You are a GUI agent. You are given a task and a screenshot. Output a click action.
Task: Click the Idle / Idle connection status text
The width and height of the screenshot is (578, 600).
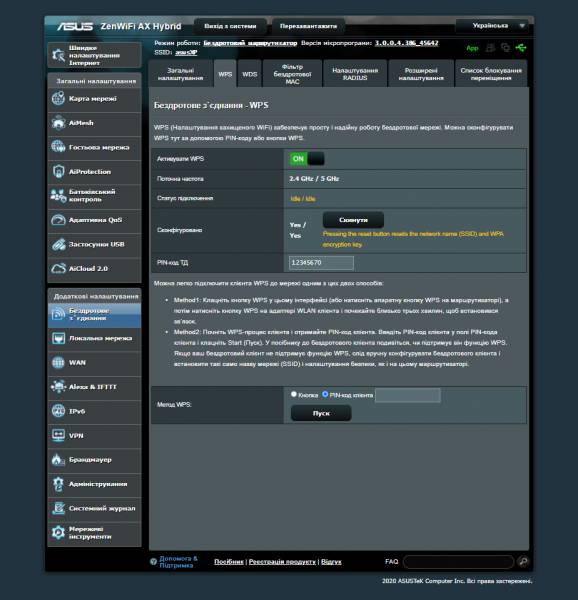coord(303,199)
